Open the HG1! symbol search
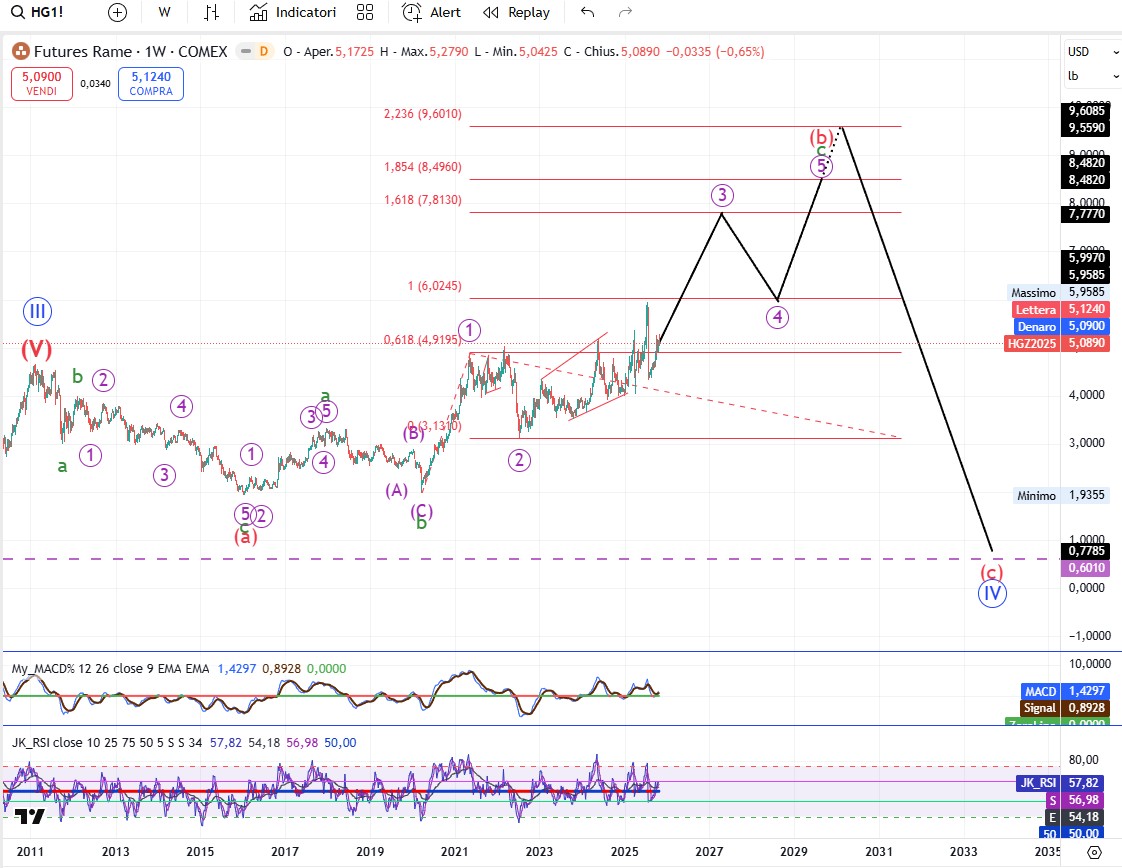 tap(40, 12)
